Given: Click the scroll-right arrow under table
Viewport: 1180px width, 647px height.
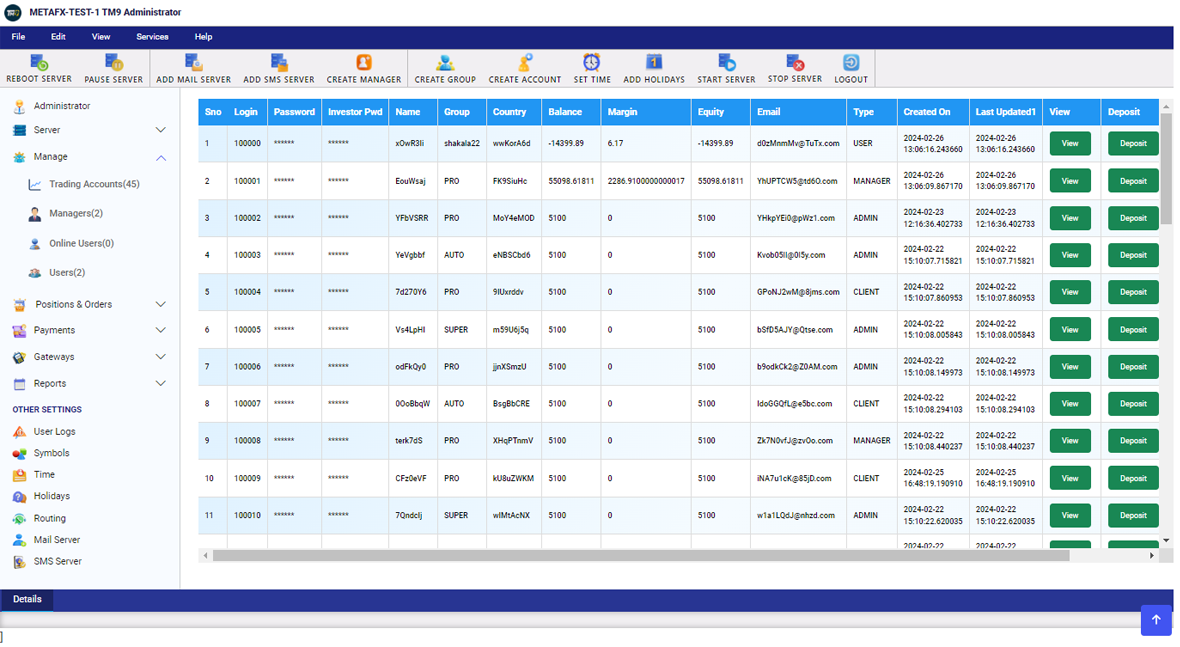Looking at the screenshot, I should [x=1151, y=556].
